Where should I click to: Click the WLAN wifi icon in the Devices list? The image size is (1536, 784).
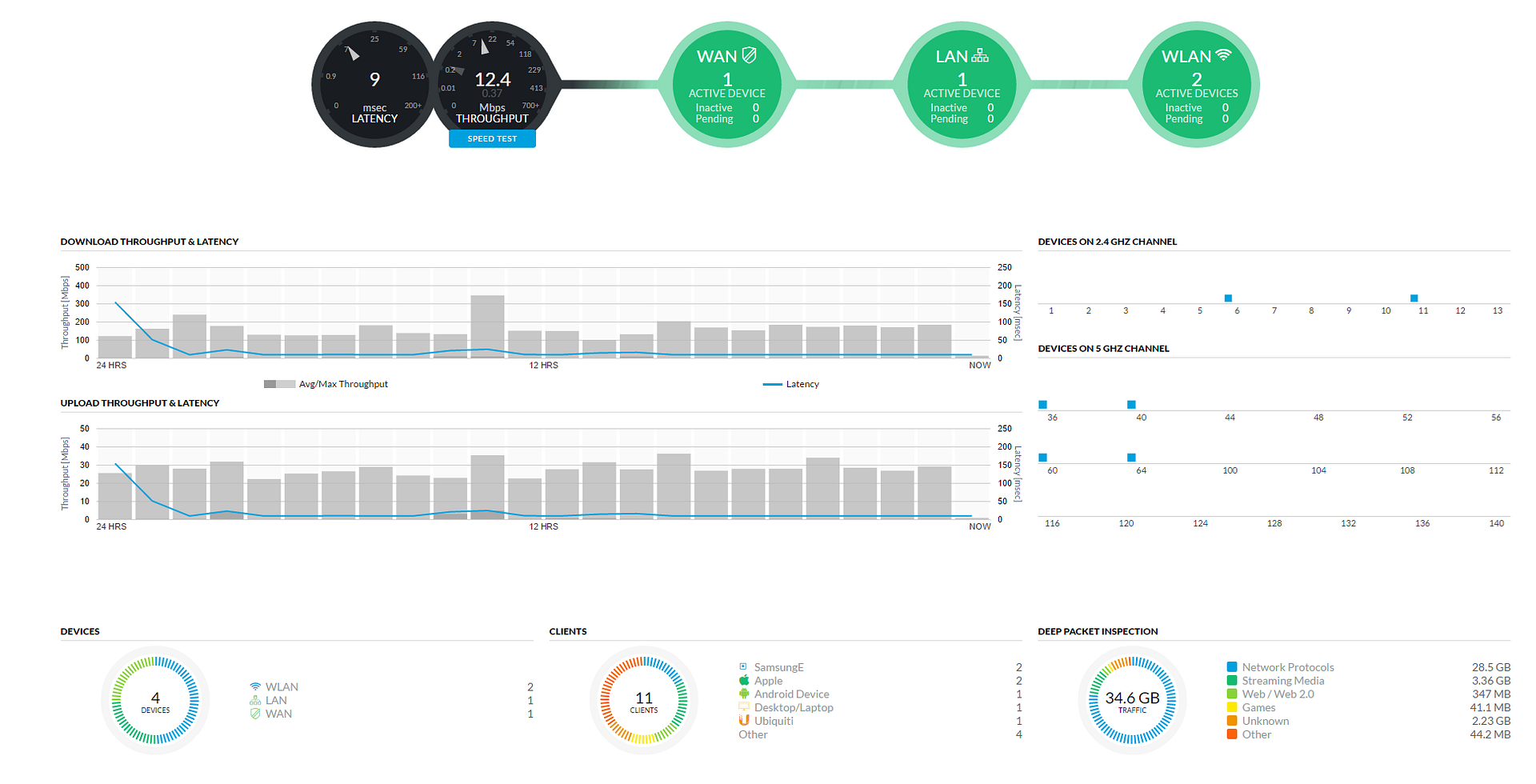[255, 686]
